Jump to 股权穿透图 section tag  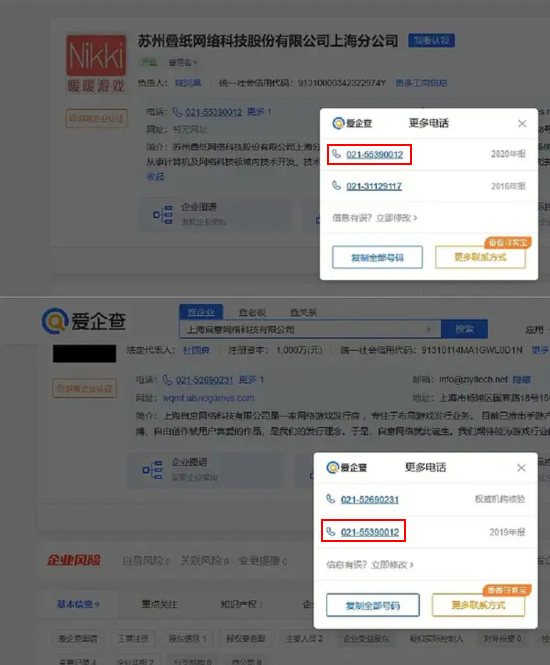click(246, 638)
